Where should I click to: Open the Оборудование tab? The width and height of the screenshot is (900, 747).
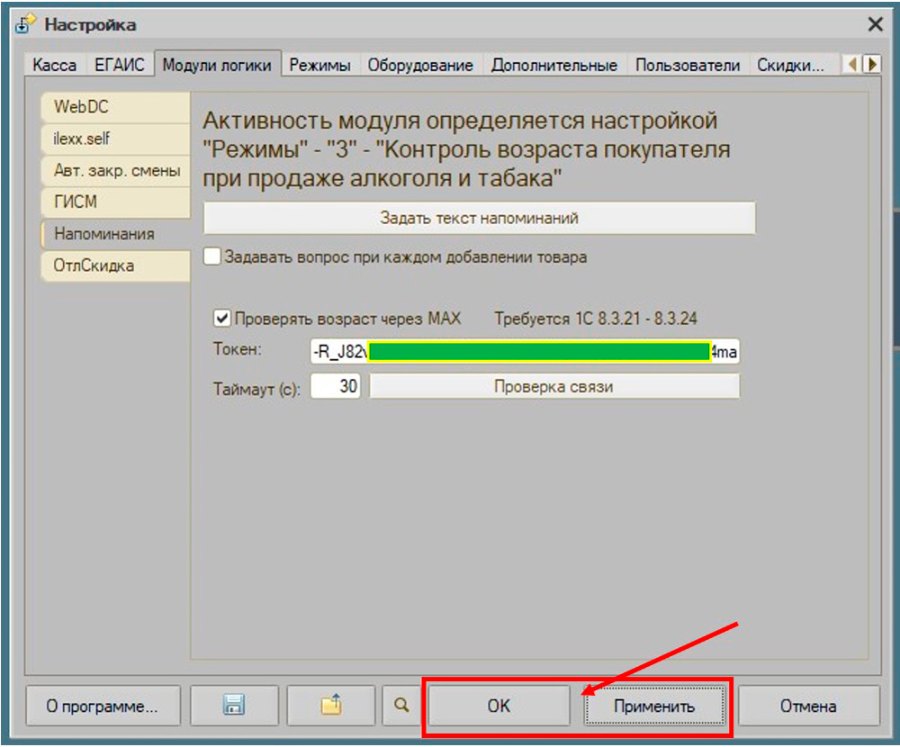(x=420, y=65)
